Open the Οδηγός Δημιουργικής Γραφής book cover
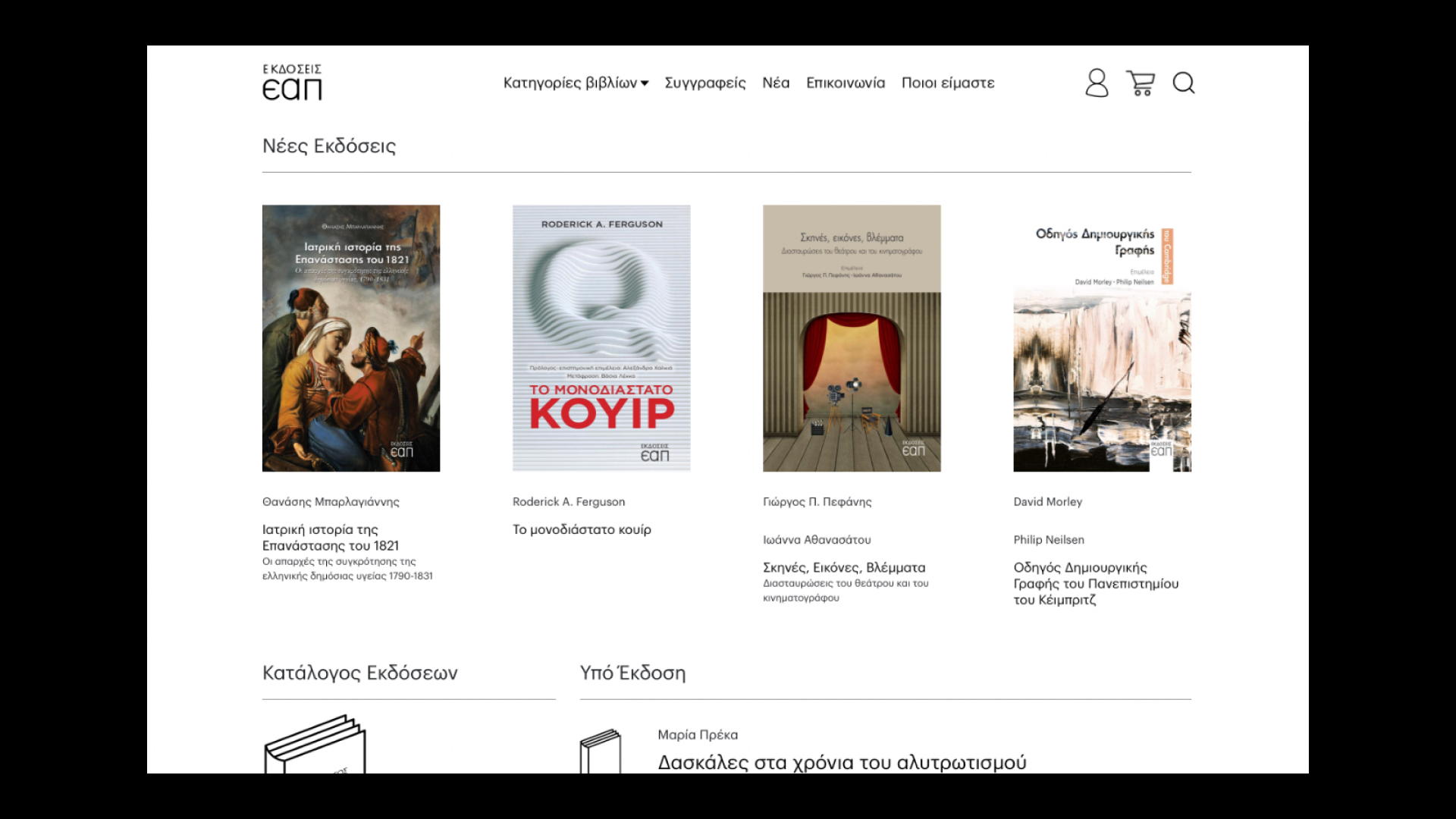Screen dimensions: 1456x819 pos(1102,338)
